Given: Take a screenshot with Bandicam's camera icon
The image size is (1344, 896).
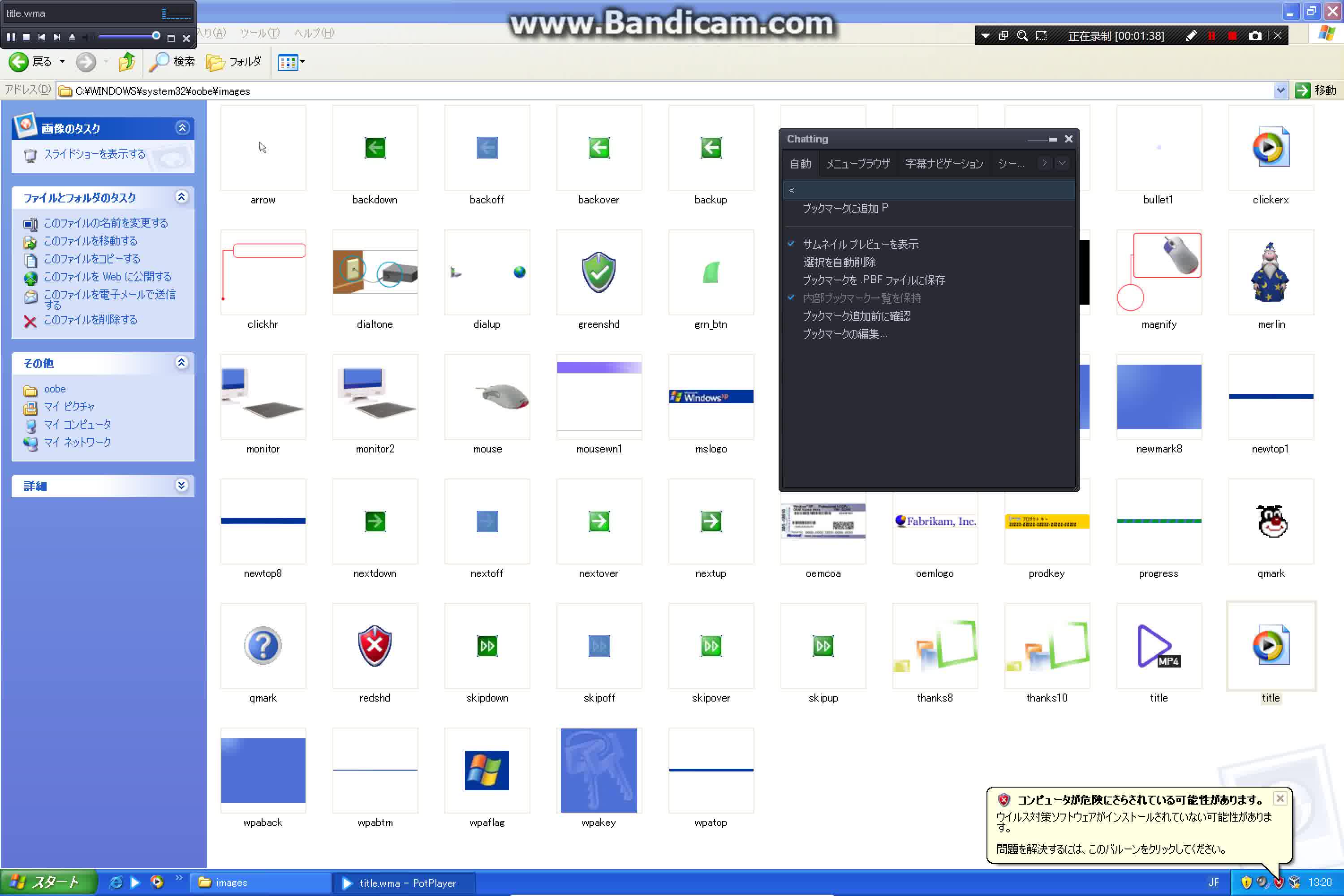Looking at the screenshot, I should (x=1255, y=35).
